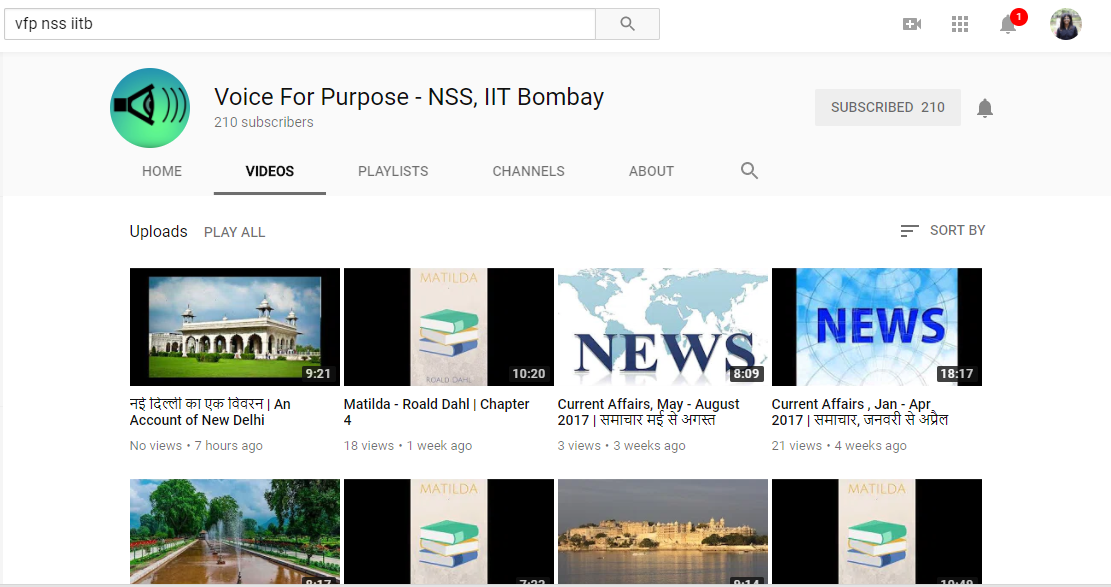The width and height of the screenshot is (1111, 587).
Task: Open the CHANNELS tab
Action: click(x=528, y=171)
